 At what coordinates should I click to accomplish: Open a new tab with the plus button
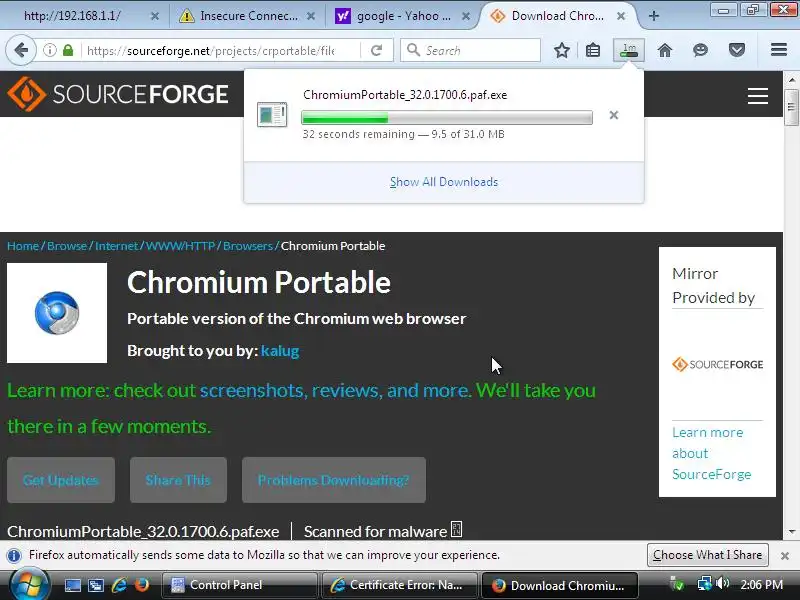(x=654, y=16)
